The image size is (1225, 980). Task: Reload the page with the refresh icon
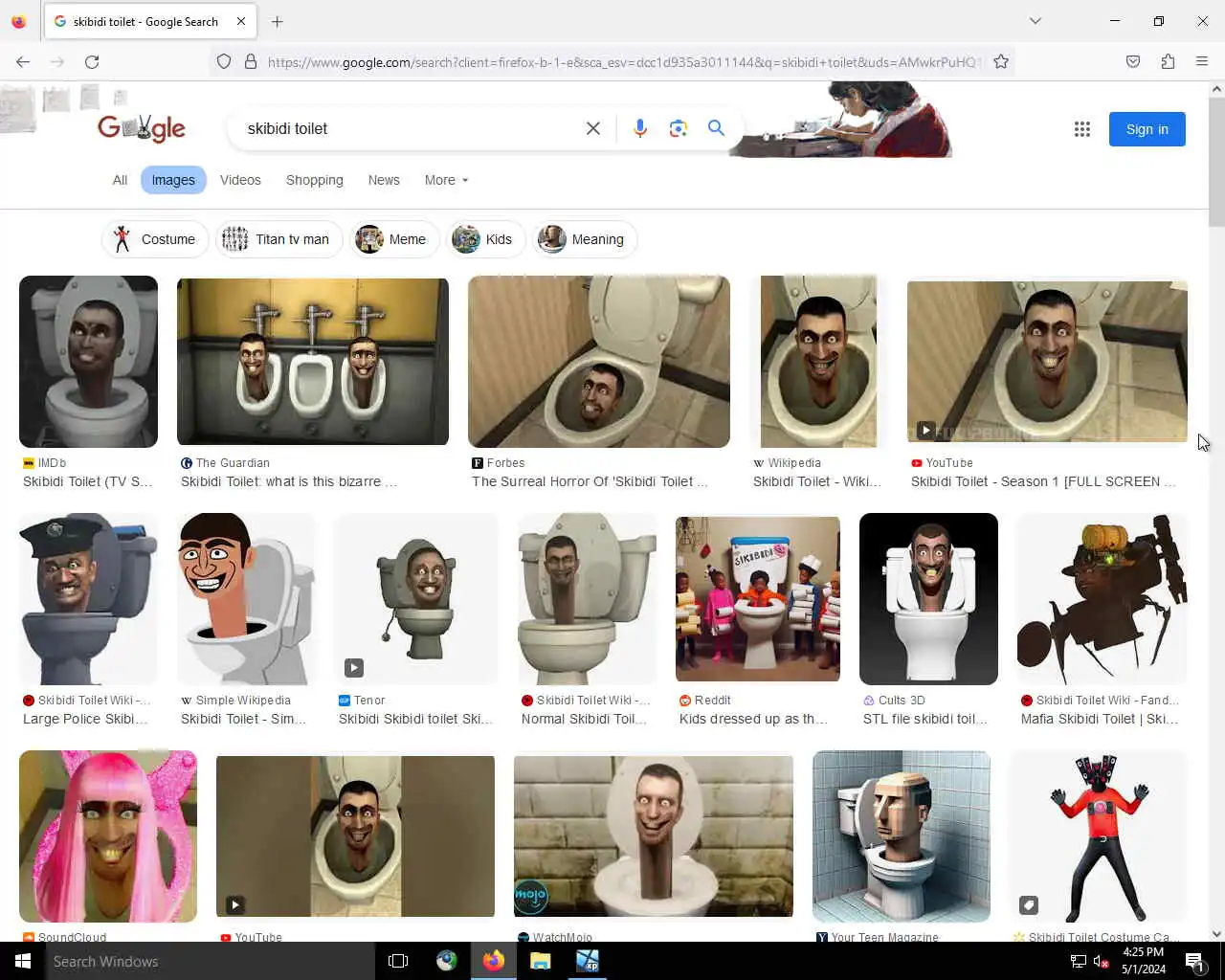pos(92,61)
